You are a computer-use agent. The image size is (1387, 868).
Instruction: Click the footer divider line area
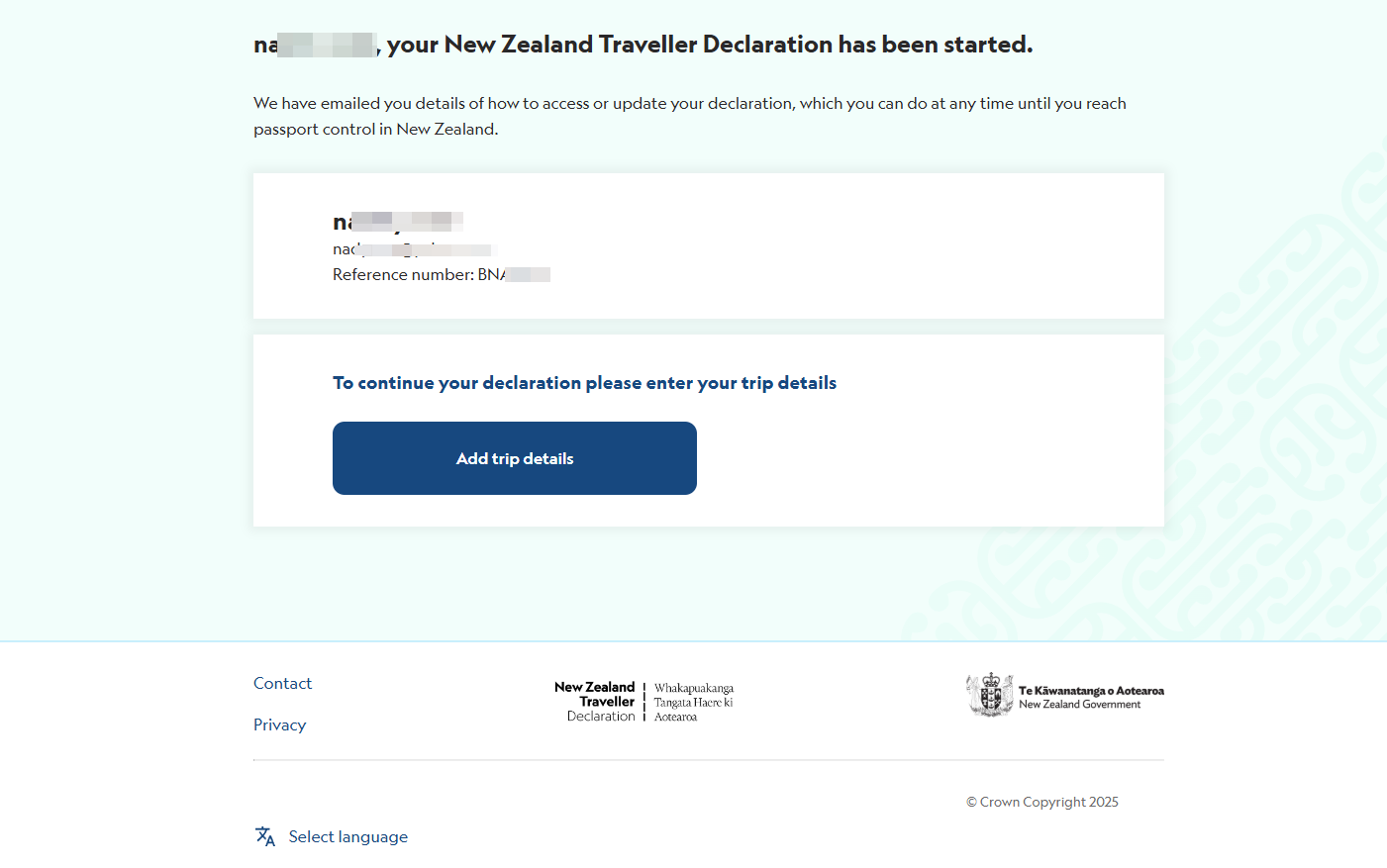pos(709,760)
